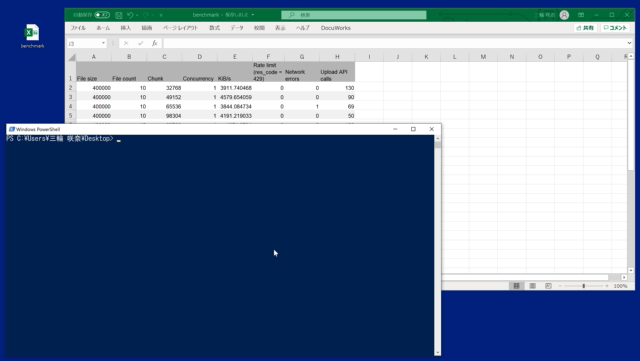Image resolution: width=640 pixels, height=361 pixels.
Task: Click cell with value 3911.740468
Action: (235, 88)
